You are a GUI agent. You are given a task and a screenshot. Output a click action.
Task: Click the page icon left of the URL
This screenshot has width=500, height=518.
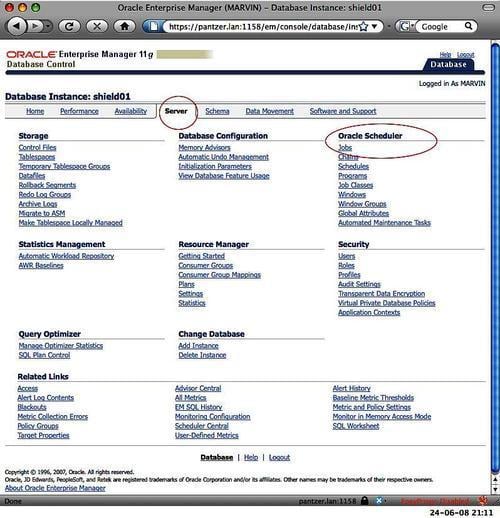tap(153, 26)
